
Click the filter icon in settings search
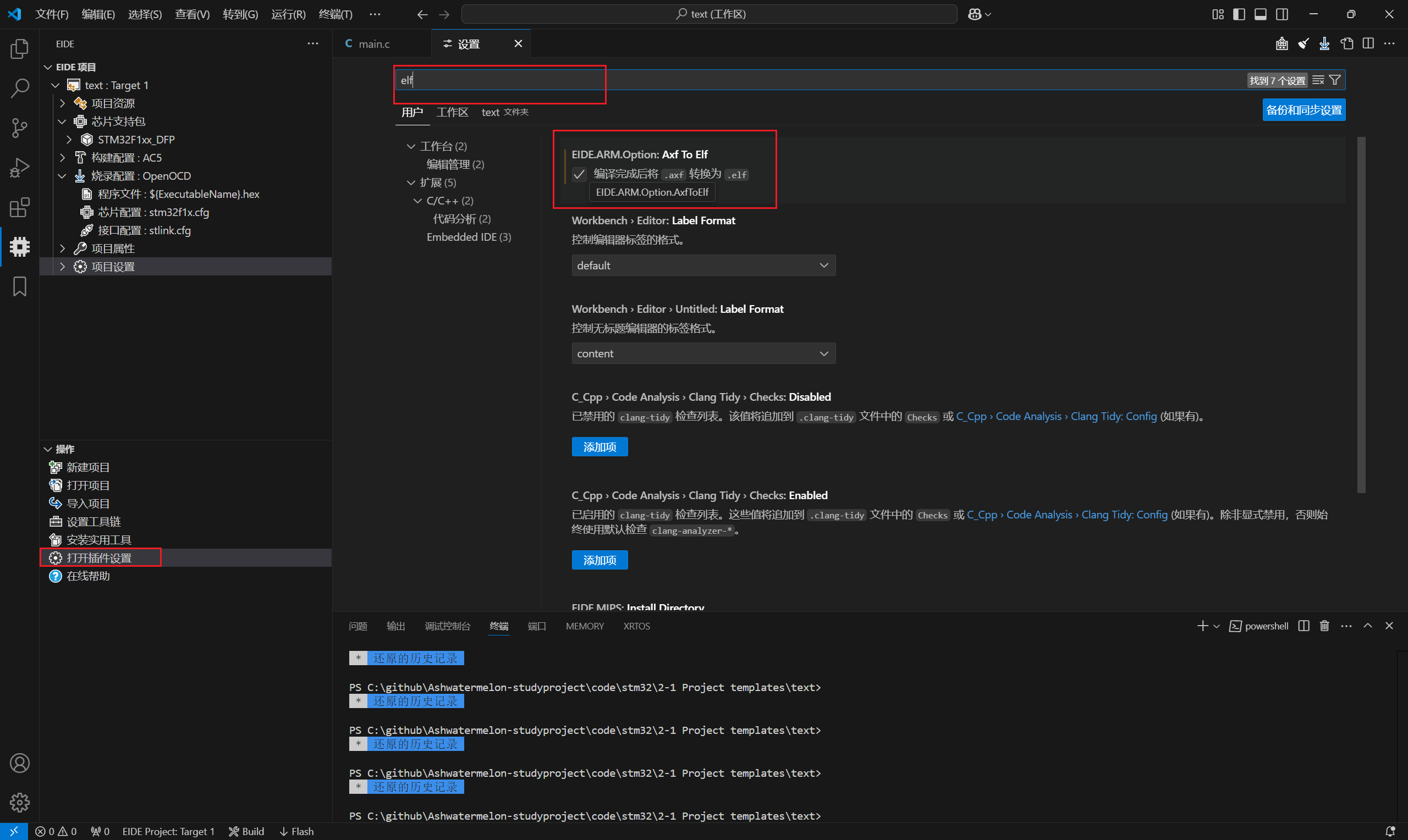(x=1334, y=80)
